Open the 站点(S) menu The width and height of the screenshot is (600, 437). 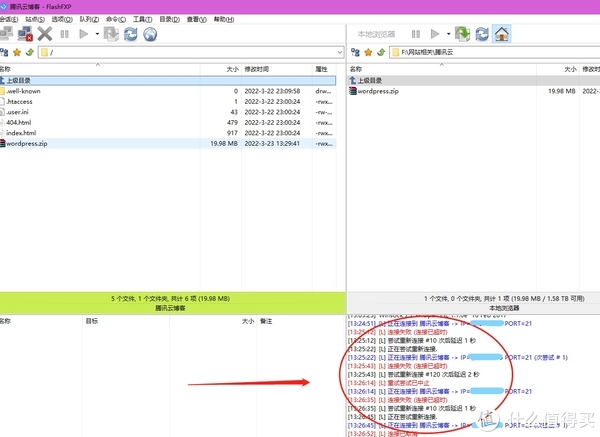click(x=35, y=19)
